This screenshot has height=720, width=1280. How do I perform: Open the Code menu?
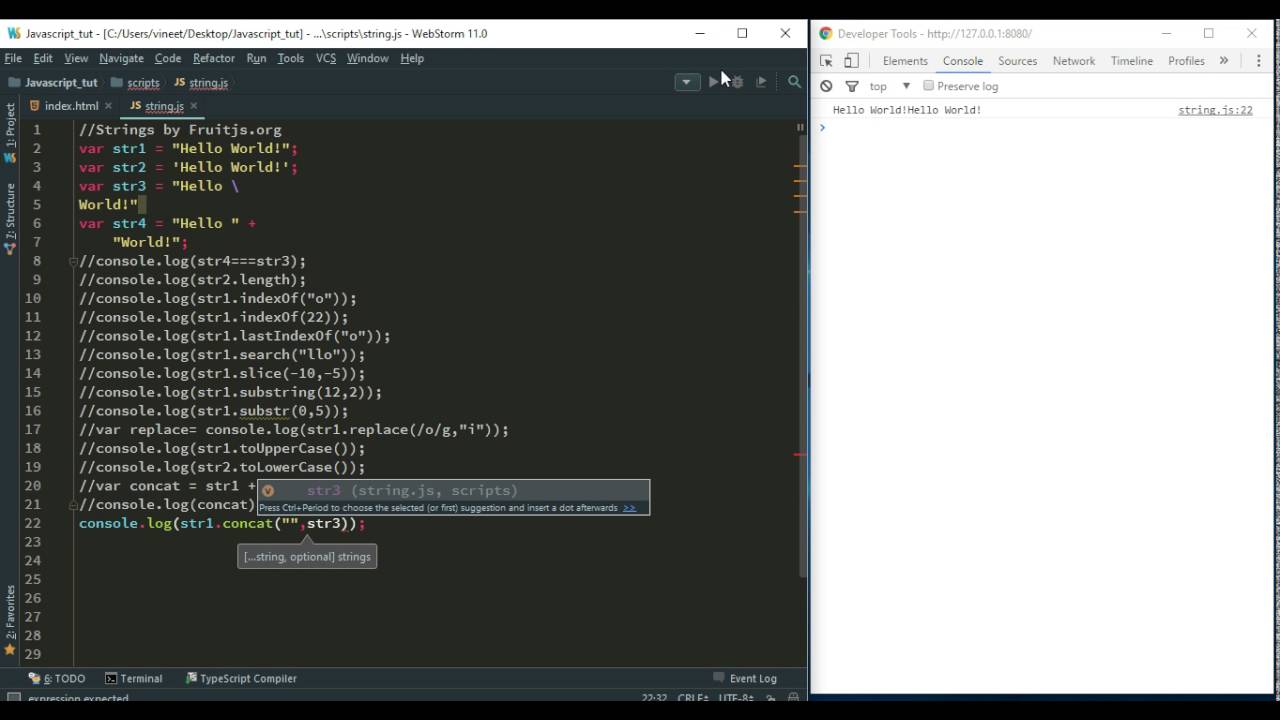[x=168, y=58]
